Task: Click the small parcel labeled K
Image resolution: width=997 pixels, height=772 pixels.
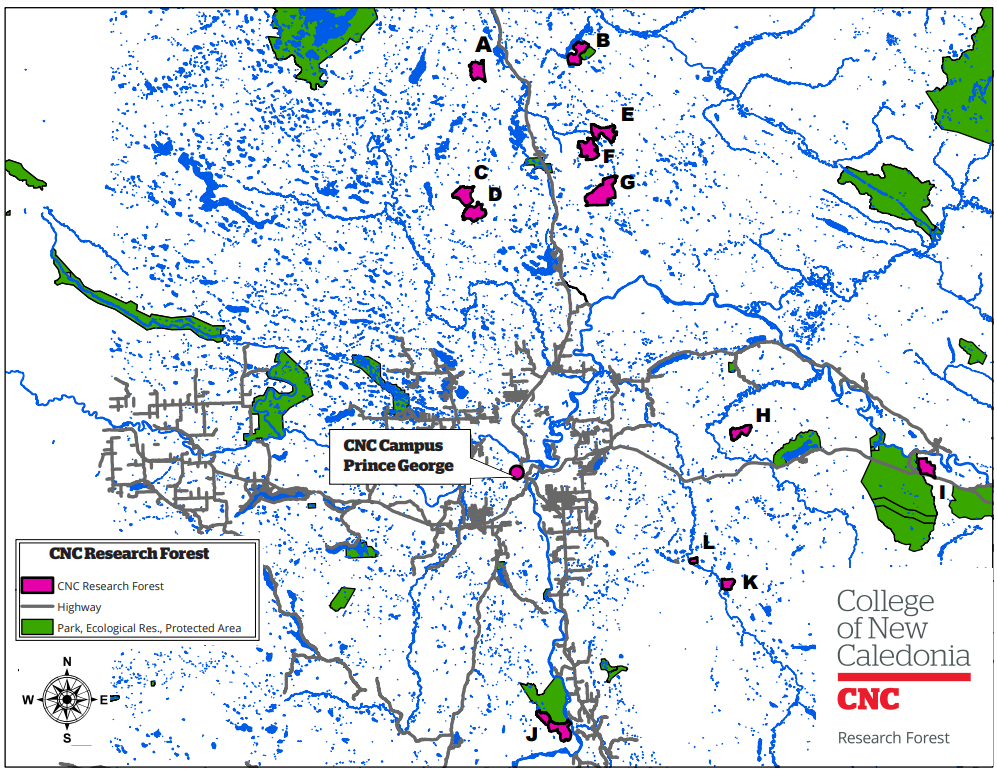Action: pyautogui.click(x=727, y=583)
